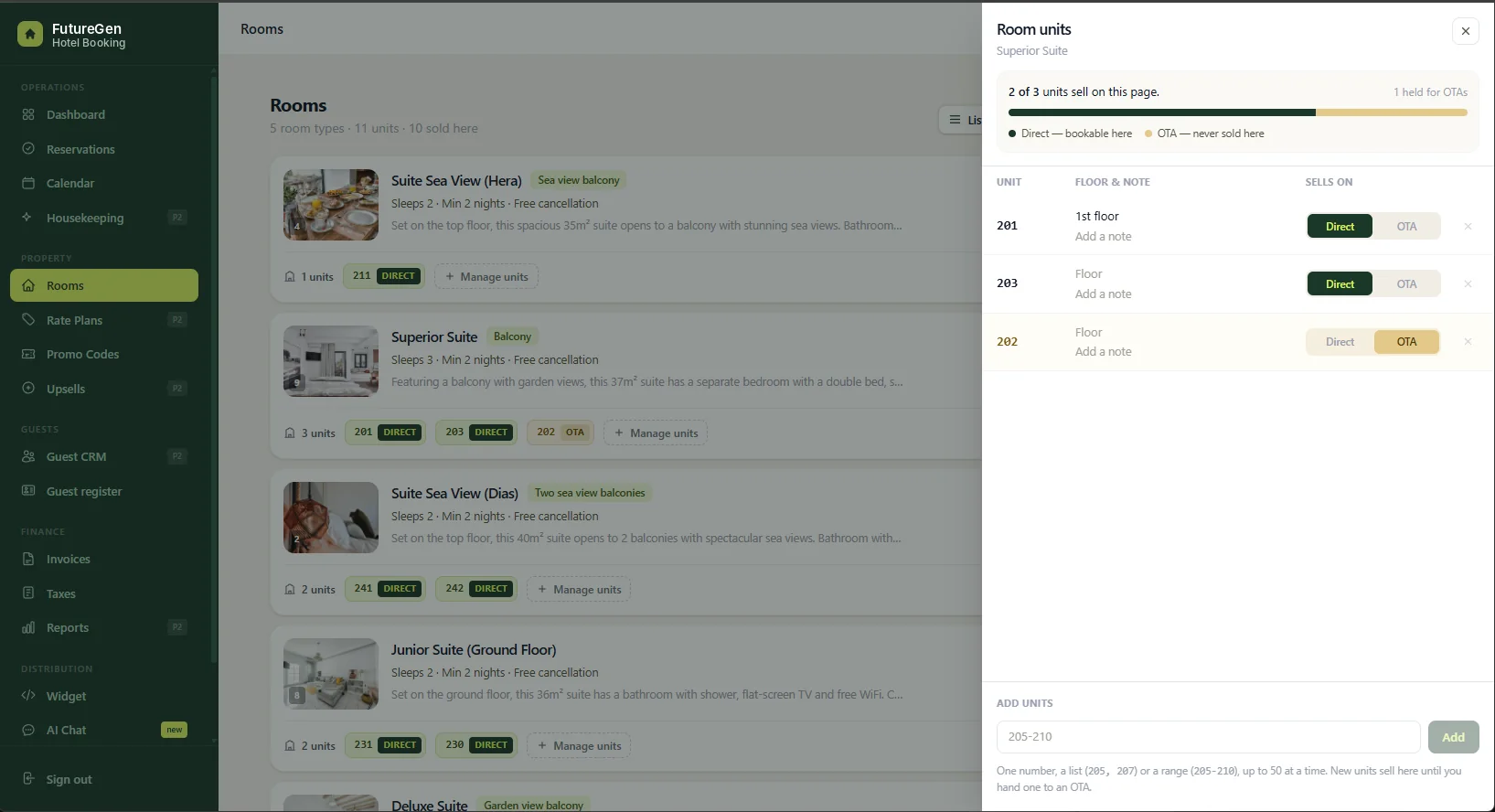Remove unit 203 with its X icon
1495x812 pixels.
pos(1468,283)
